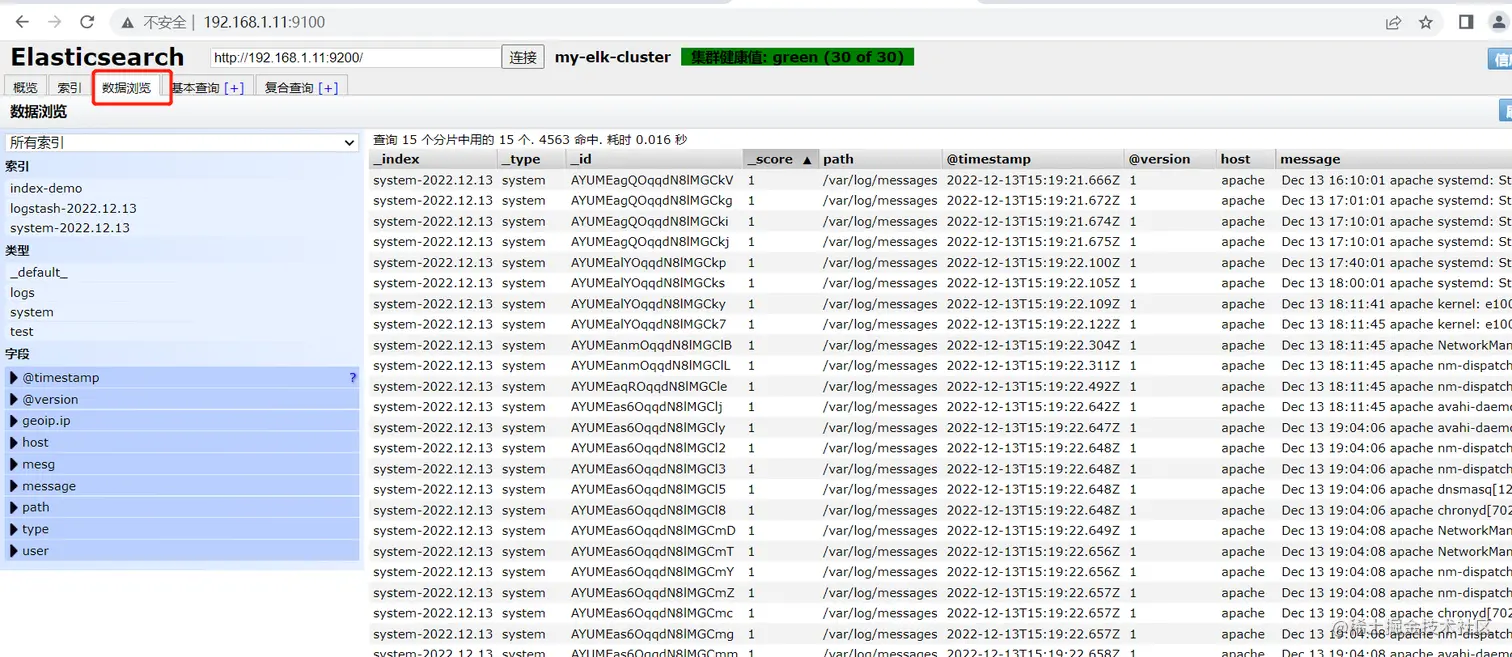Filter by logs type
This screenshot has height=657, width=1512.
coord(22,292)
